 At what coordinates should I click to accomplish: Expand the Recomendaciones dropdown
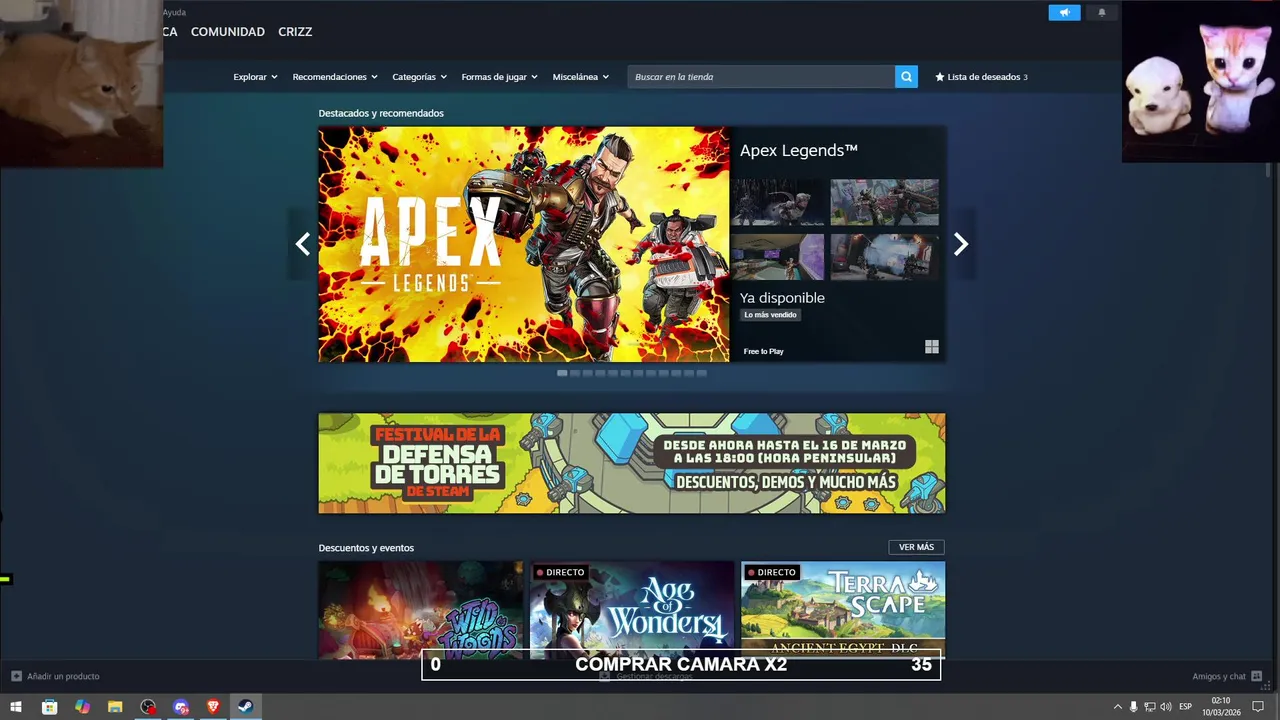click(x=335, y=77)
